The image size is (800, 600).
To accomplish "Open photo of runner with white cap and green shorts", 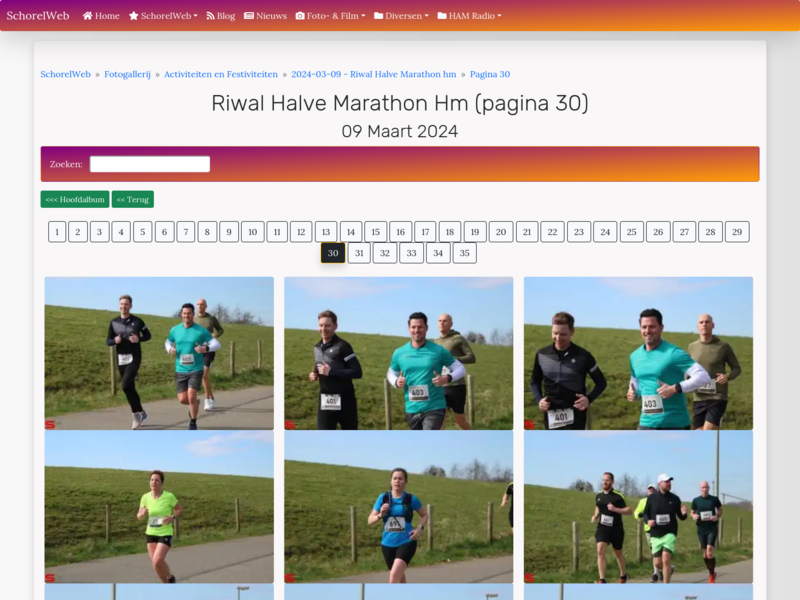I will tap(638, 507).
